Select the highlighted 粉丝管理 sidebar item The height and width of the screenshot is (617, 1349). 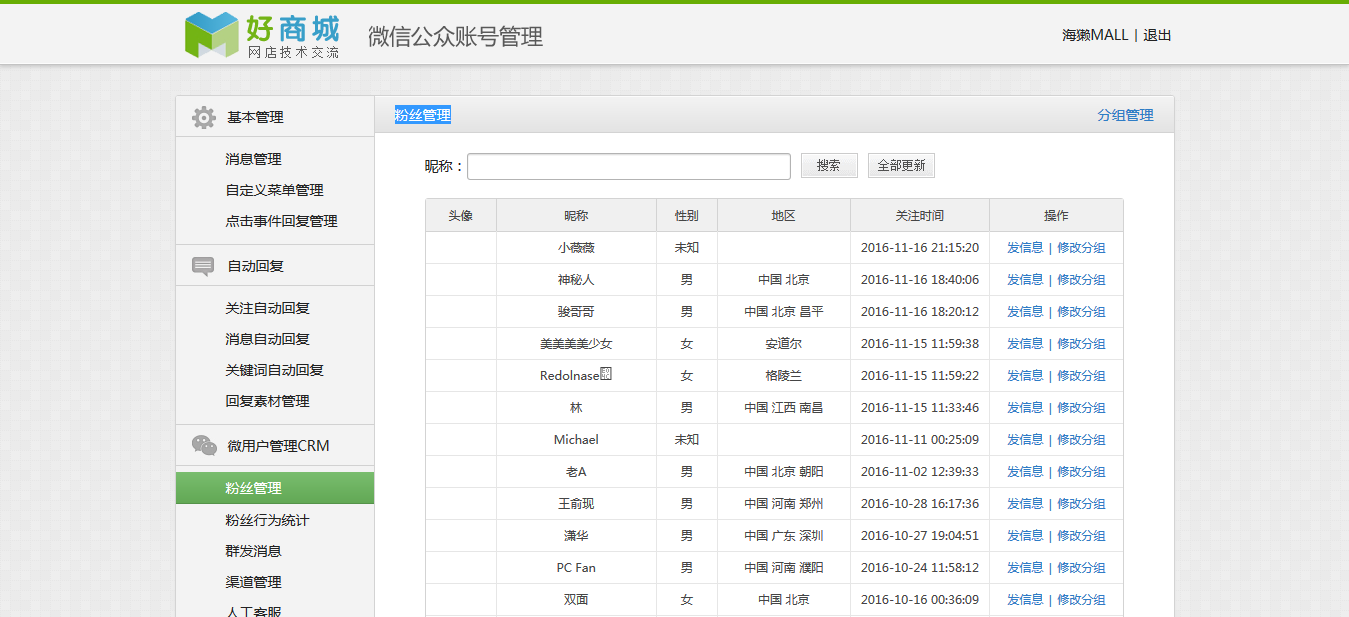(x=275, y=488)
